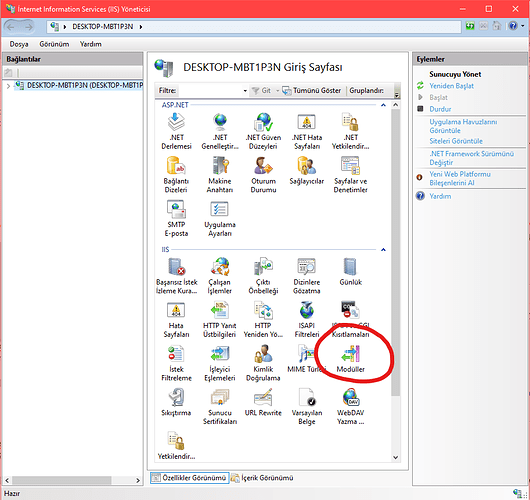The image size is (530, 500).
Task: Open MIME Türleri icon
Action: 307,359
